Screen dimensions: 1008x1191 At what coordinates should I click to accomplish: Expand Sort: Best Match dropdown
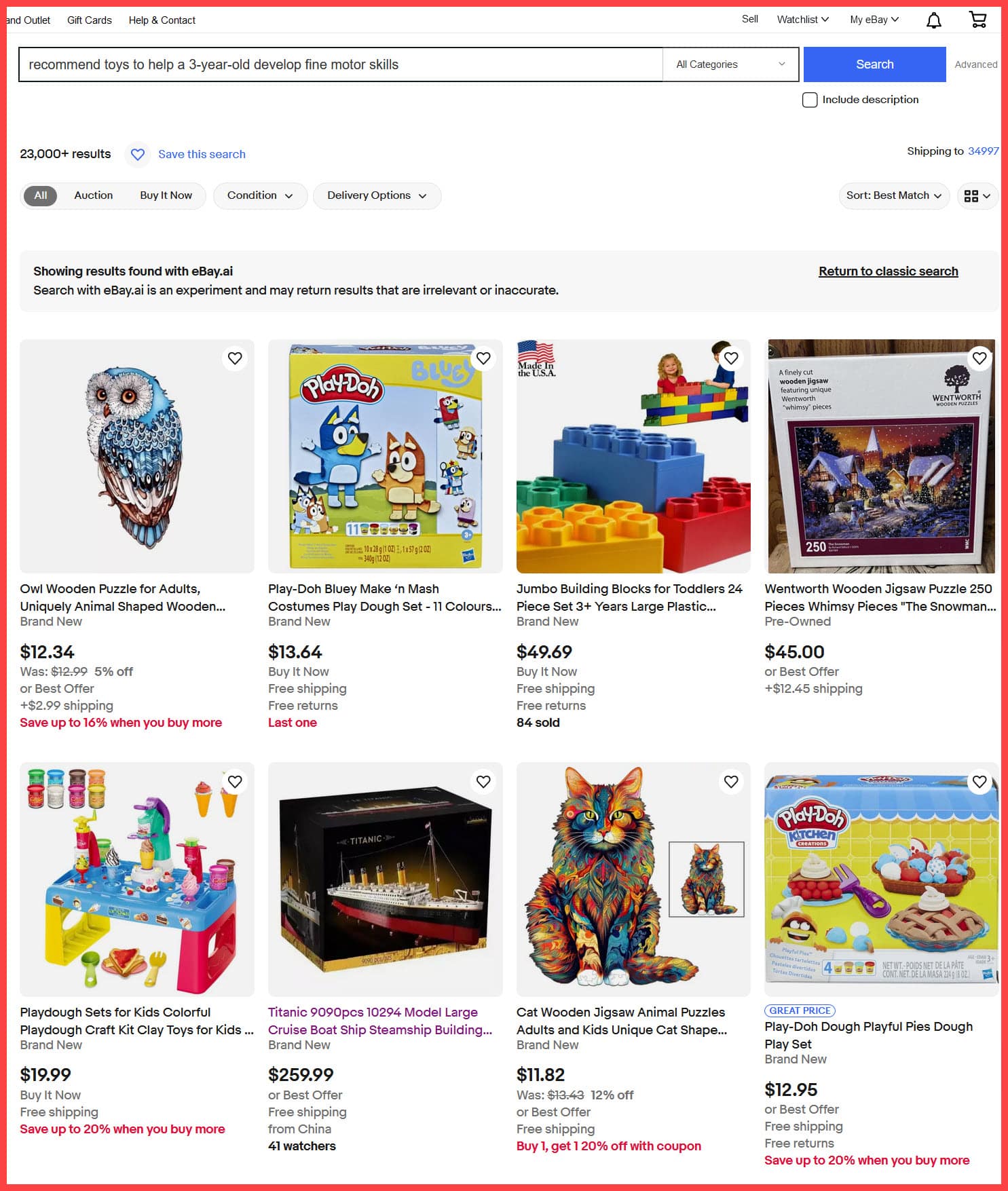[x=894, y=196]
